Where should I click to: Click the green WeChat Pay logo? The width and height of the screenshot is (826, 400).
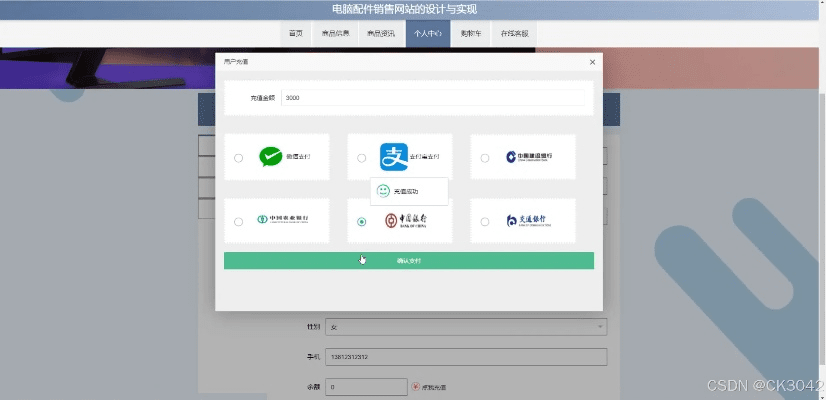[x=271, y=157]
